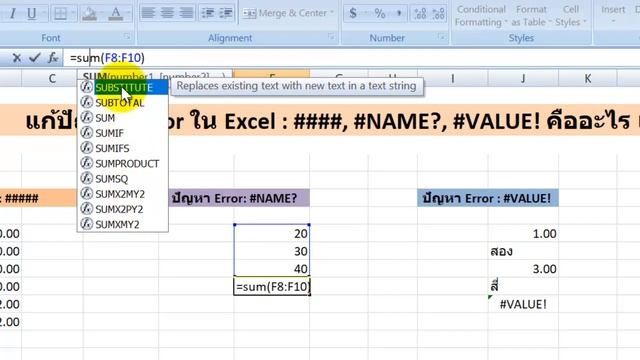Click the Font Color letter A
Viewport: 640px width, 360px height.
pyautogui.click(x=116, y=14)
